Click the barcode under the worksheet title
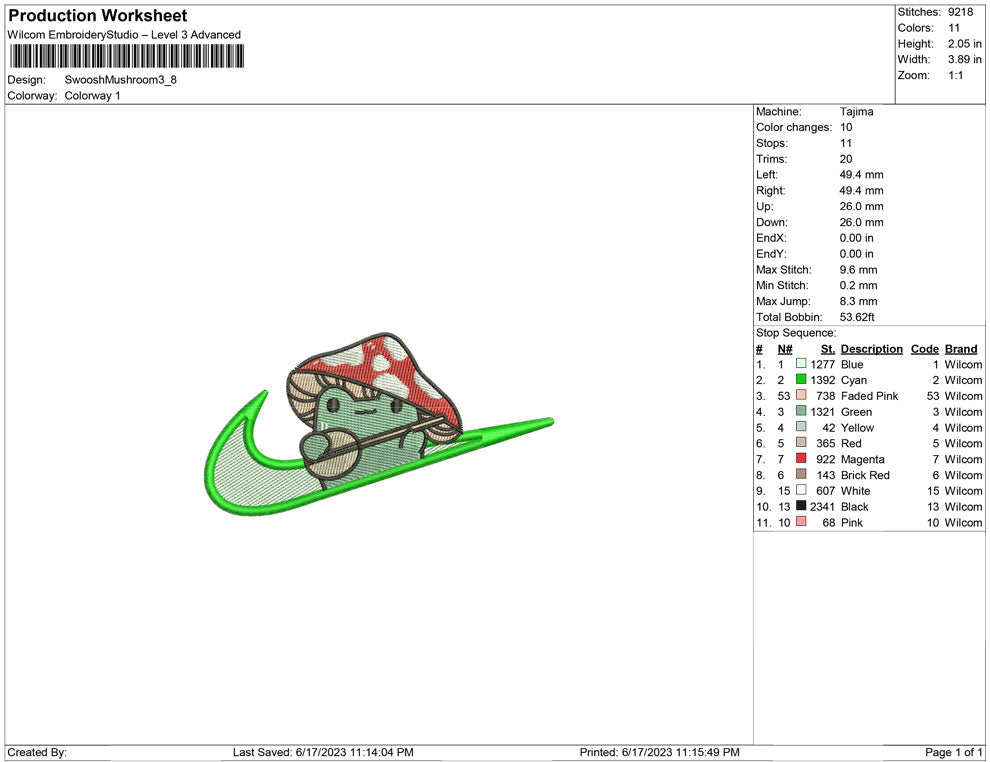The height and width of the screenshot is (762, 990). (127, 56)
